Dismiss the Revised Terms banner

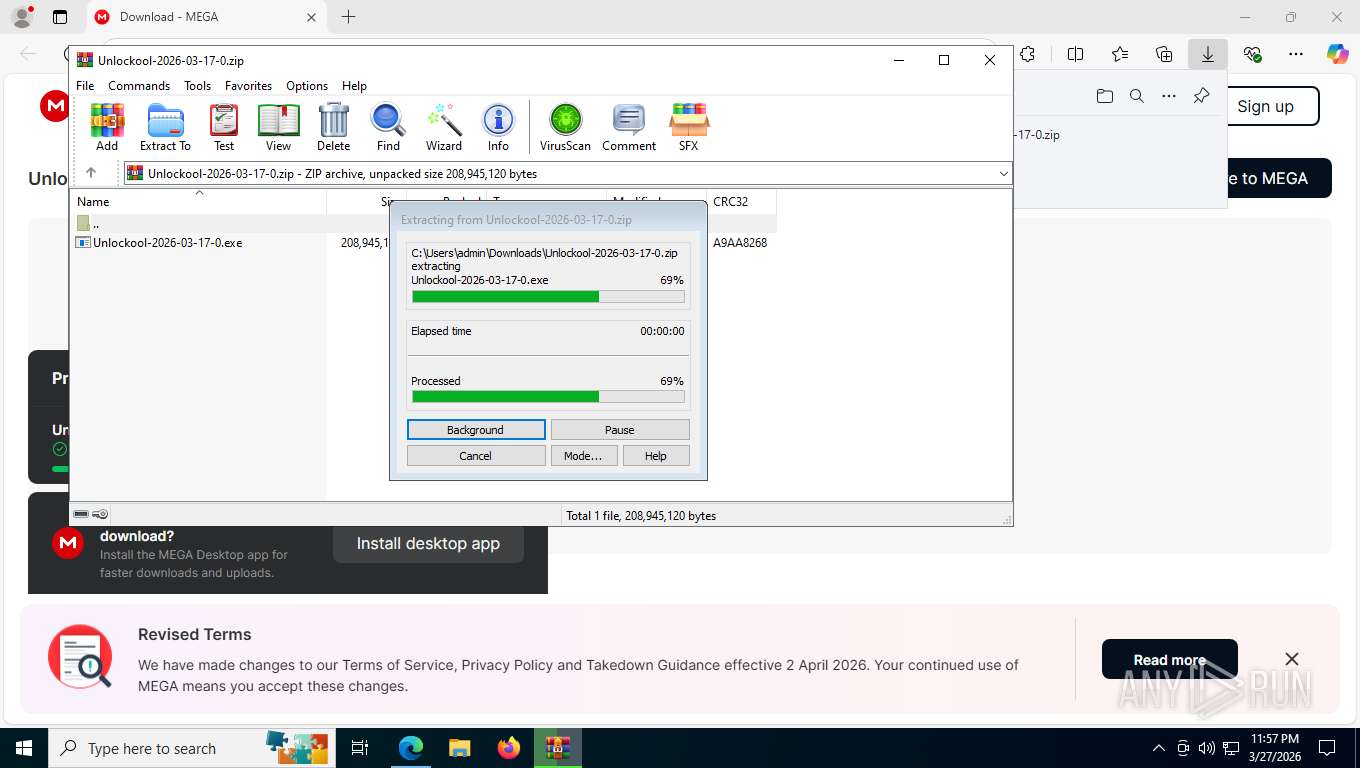(x=1292, y=659)
